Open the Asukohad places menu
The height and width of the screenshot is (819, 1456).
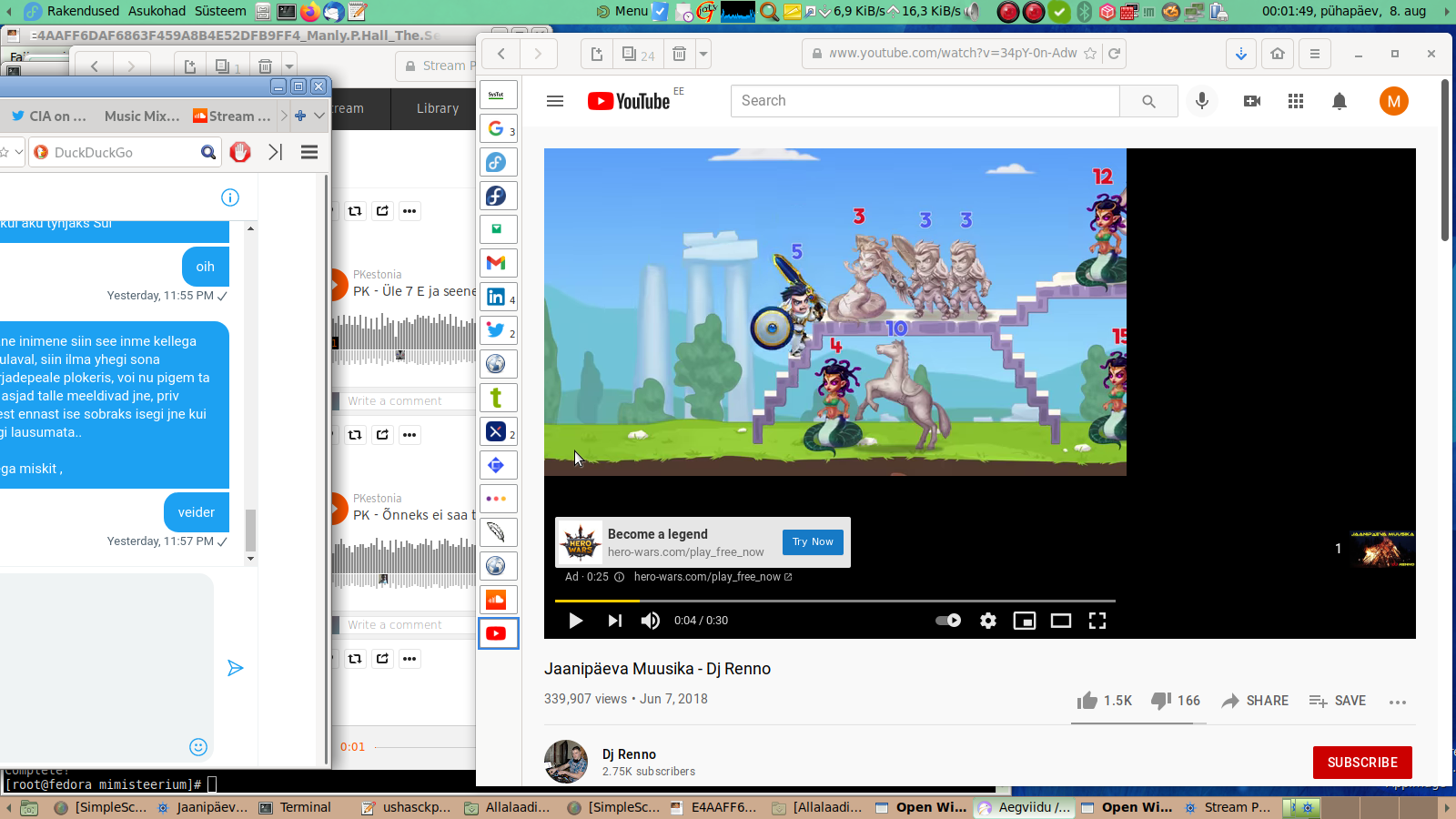tap(157, 11)
